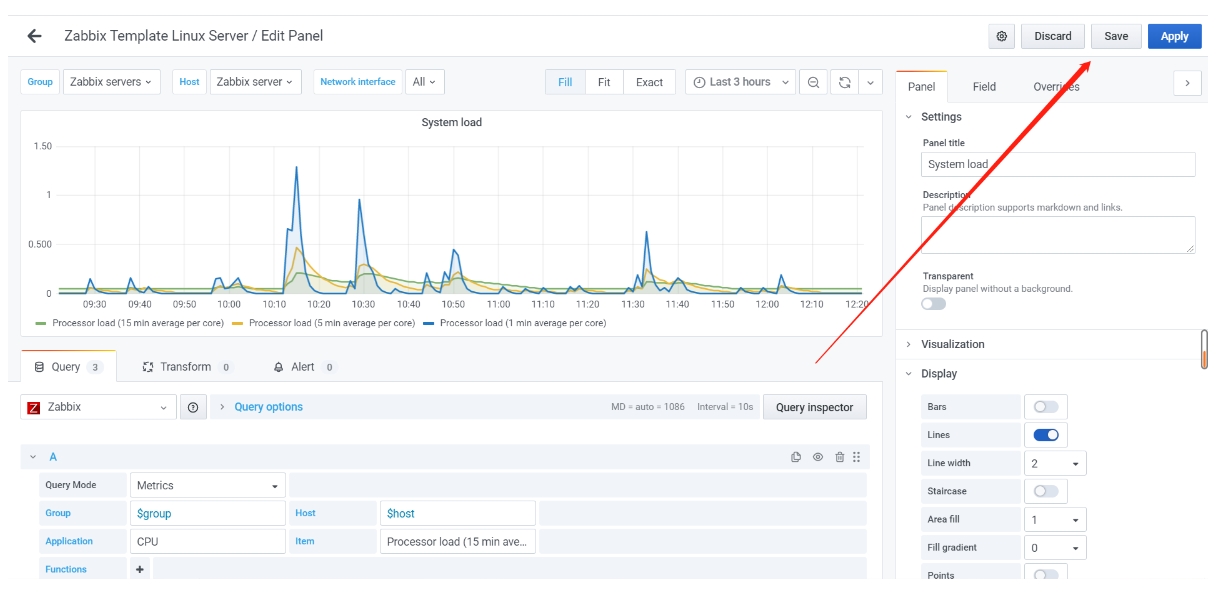Click the options pane scrollbar
Screen dimensions: 1208x611
point(1204,350)
